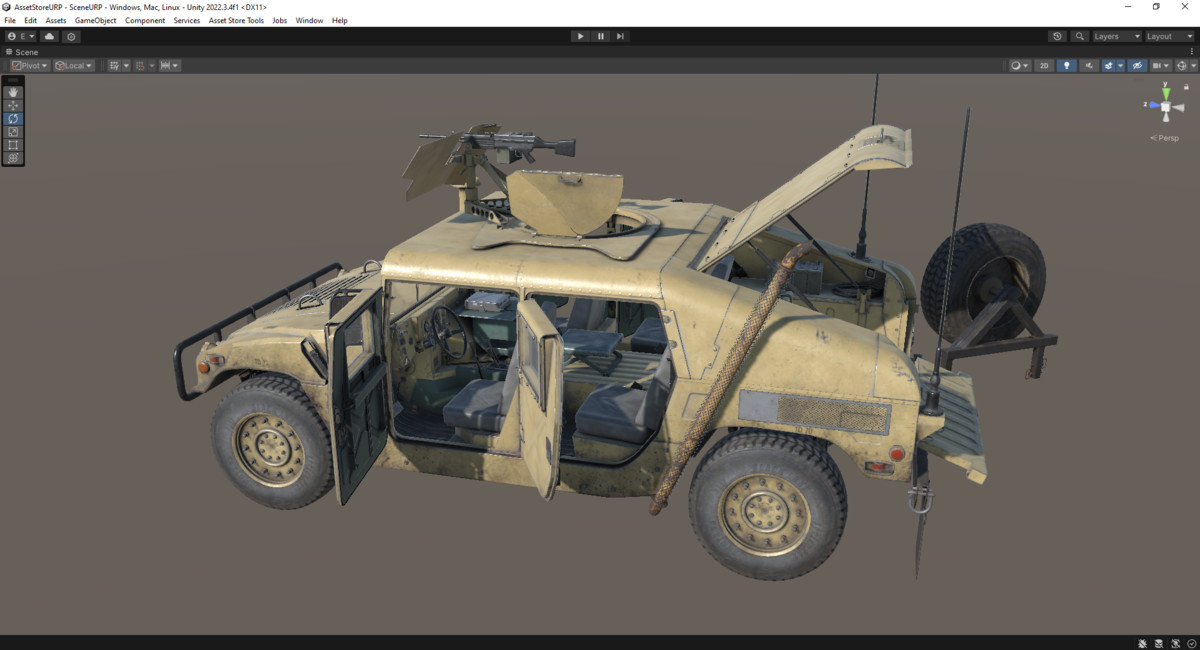Toggle scene effects (skybox, fog)
This screenshot has width=1200, height=650.
pyautogui.click(x=1108, y=65)
